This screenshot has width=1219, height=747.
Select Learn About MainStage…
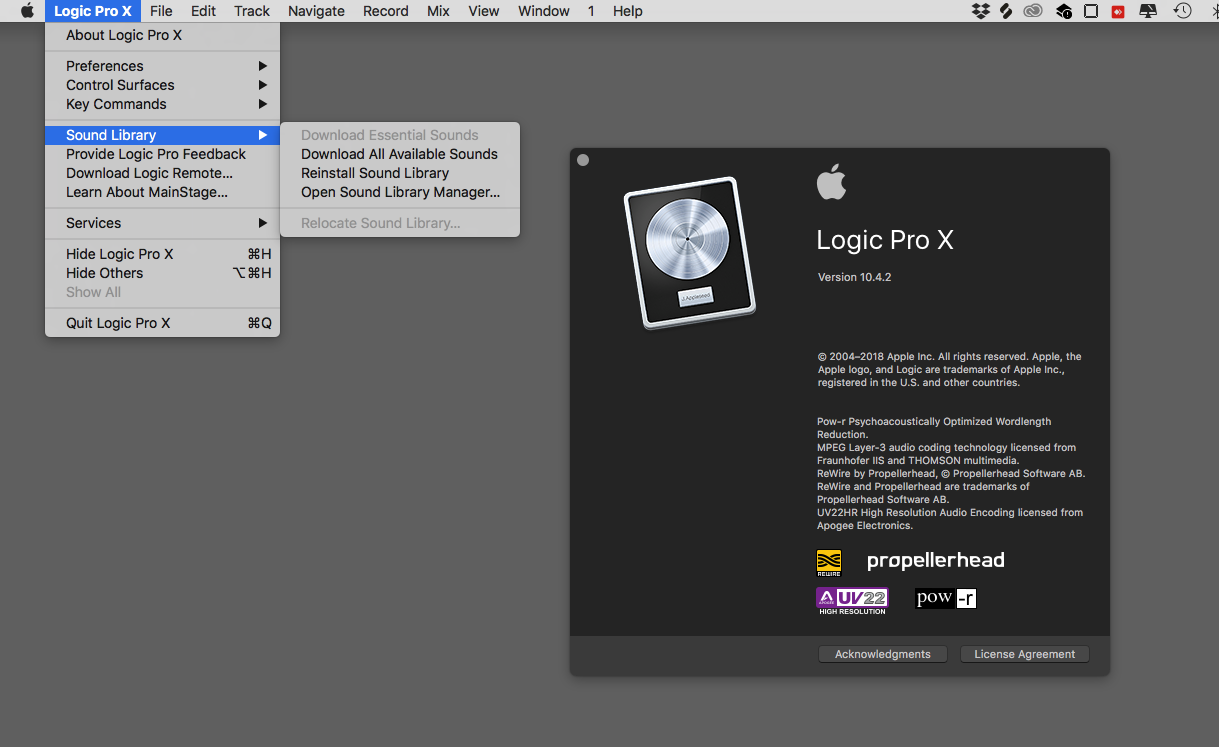tap(162, 192)
